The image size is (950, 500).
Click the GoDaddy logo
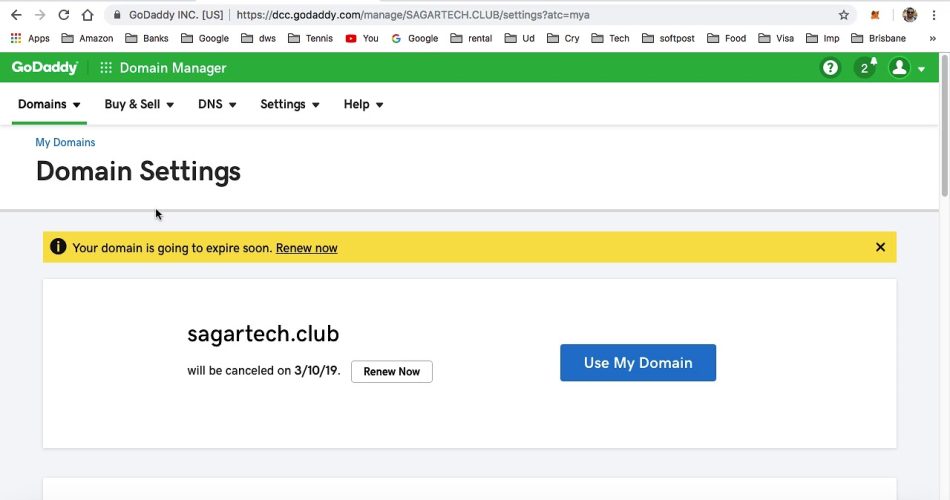(45, 68)
